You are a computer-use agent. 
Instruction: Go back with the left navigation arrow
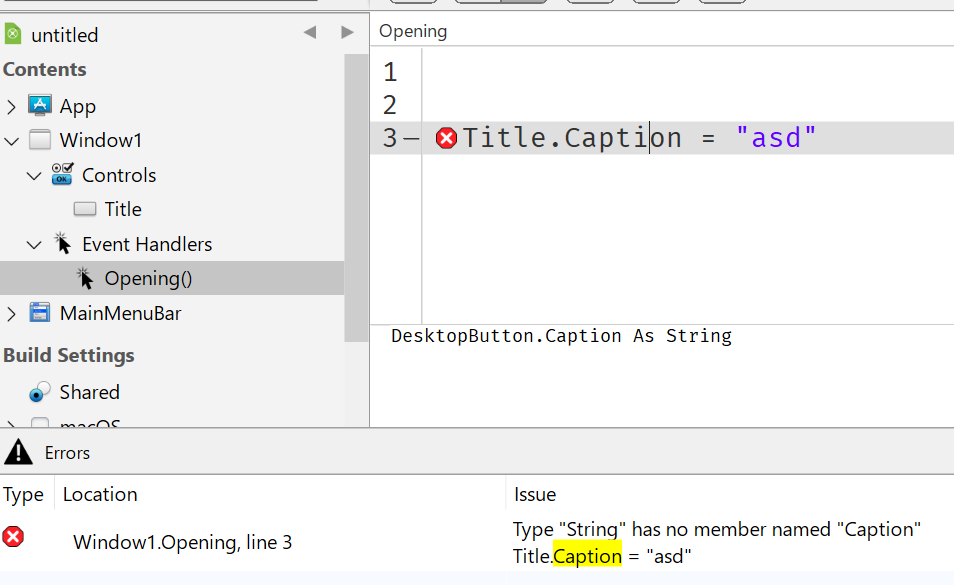(x=310, y=32)
